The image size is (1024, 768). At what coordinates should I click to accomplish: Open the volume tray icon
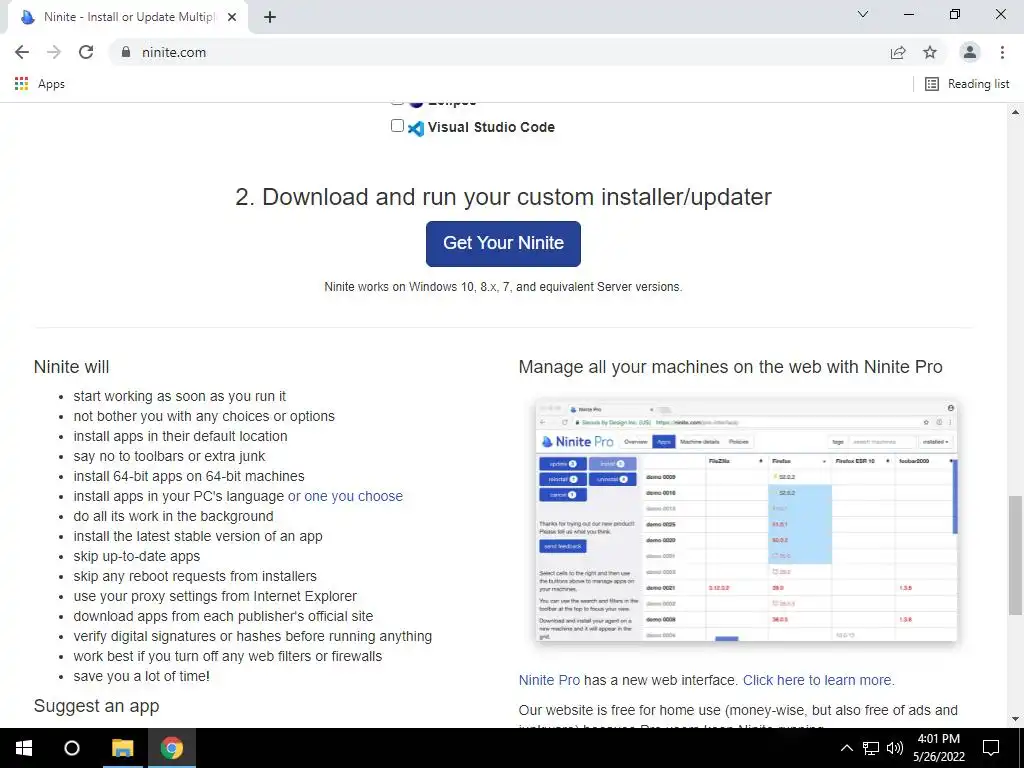tap(895, 748)
